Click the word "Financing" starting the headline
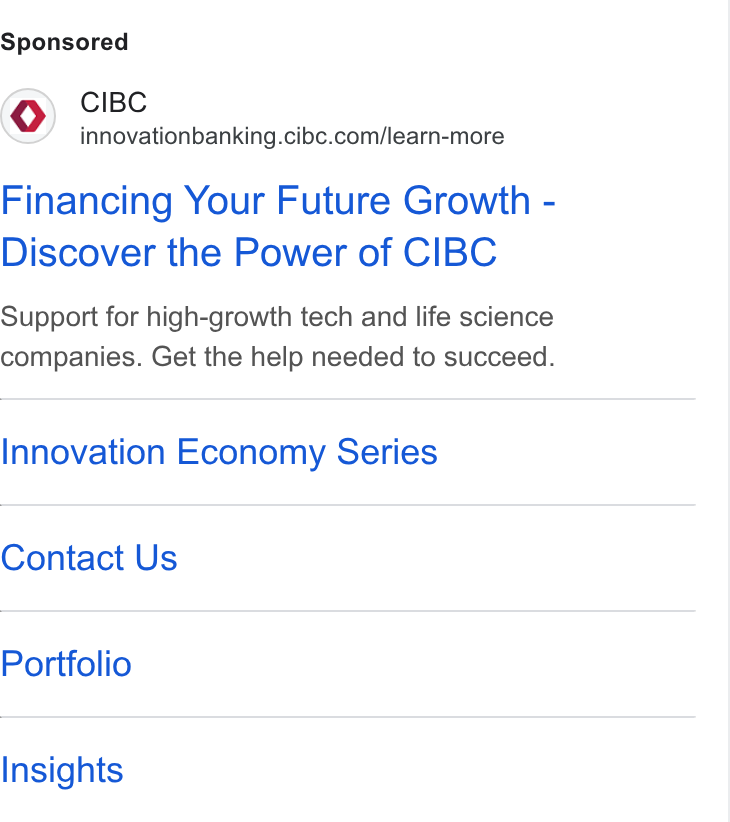Viewport: 730px width, 822px height. (x=86, y=200)
